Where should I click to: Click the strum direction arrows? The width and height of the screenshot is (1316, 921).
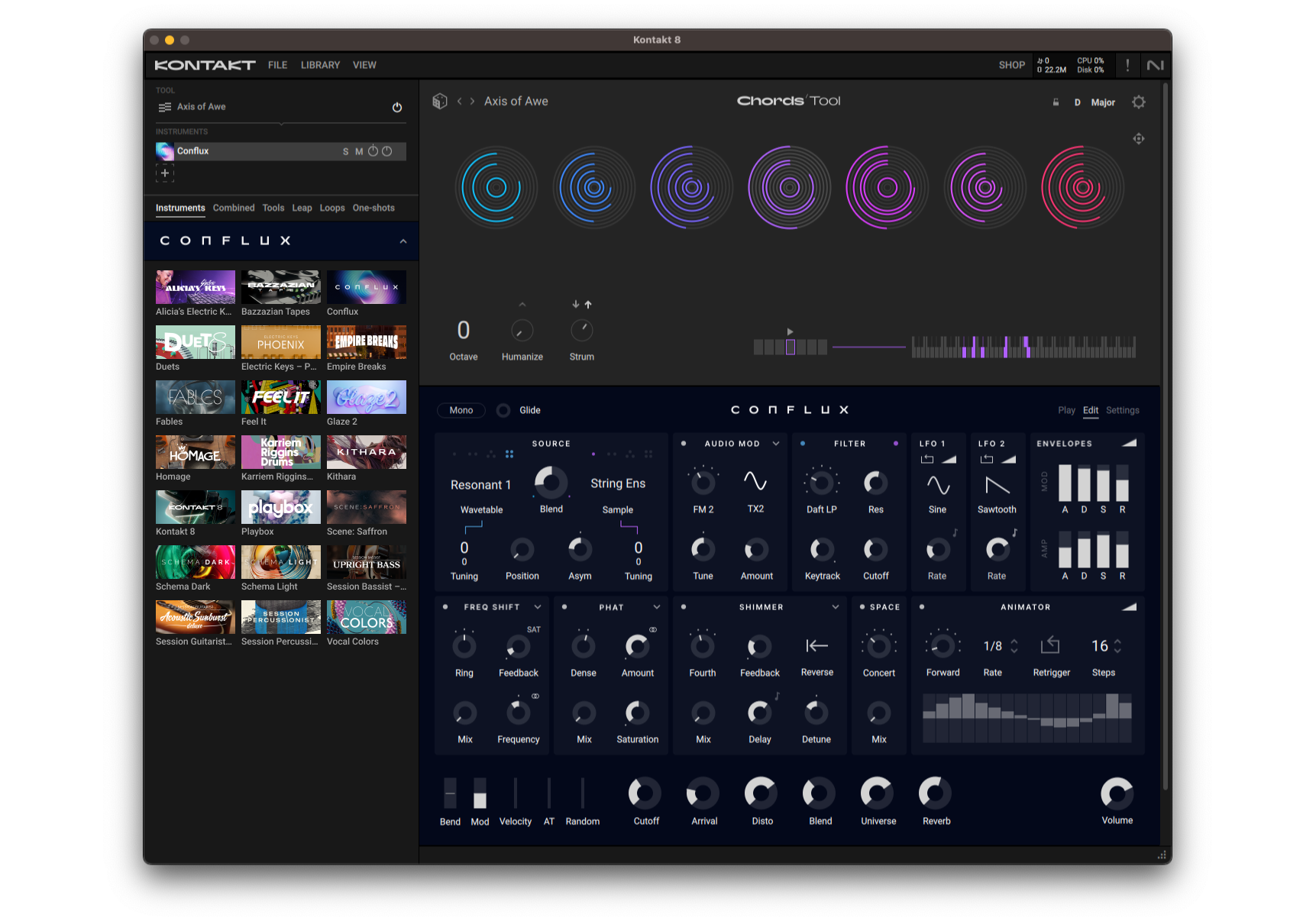point(582,305)
